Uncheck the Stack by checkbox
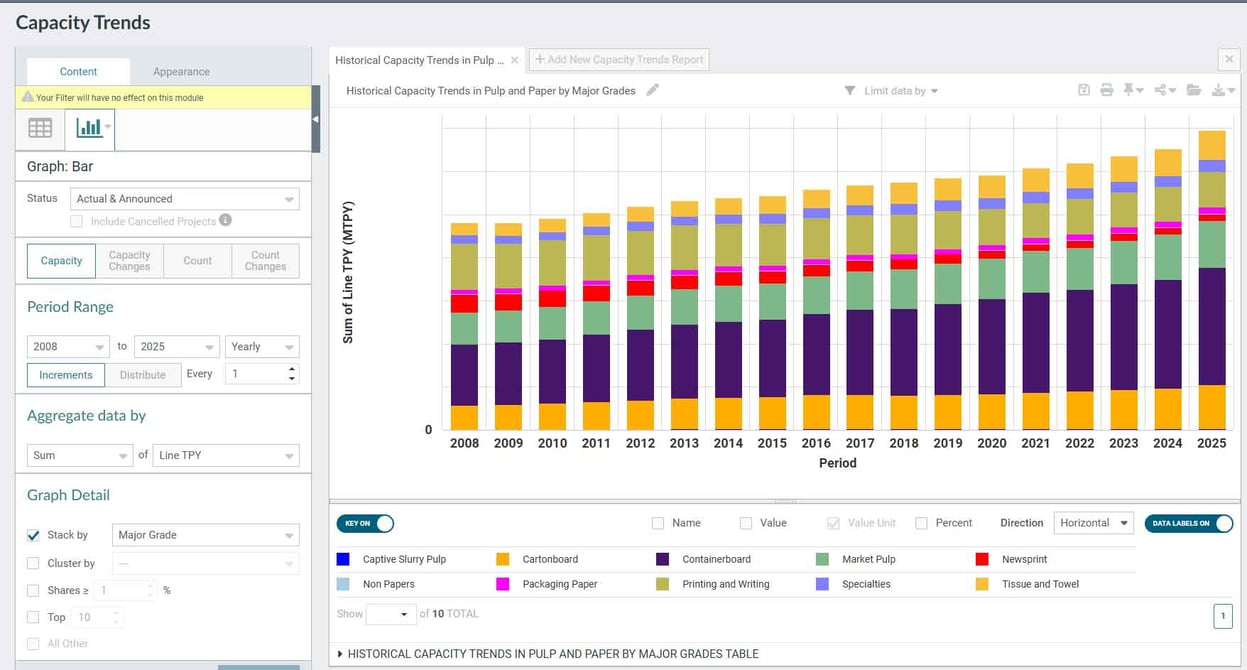 click(x=34, y=535)
